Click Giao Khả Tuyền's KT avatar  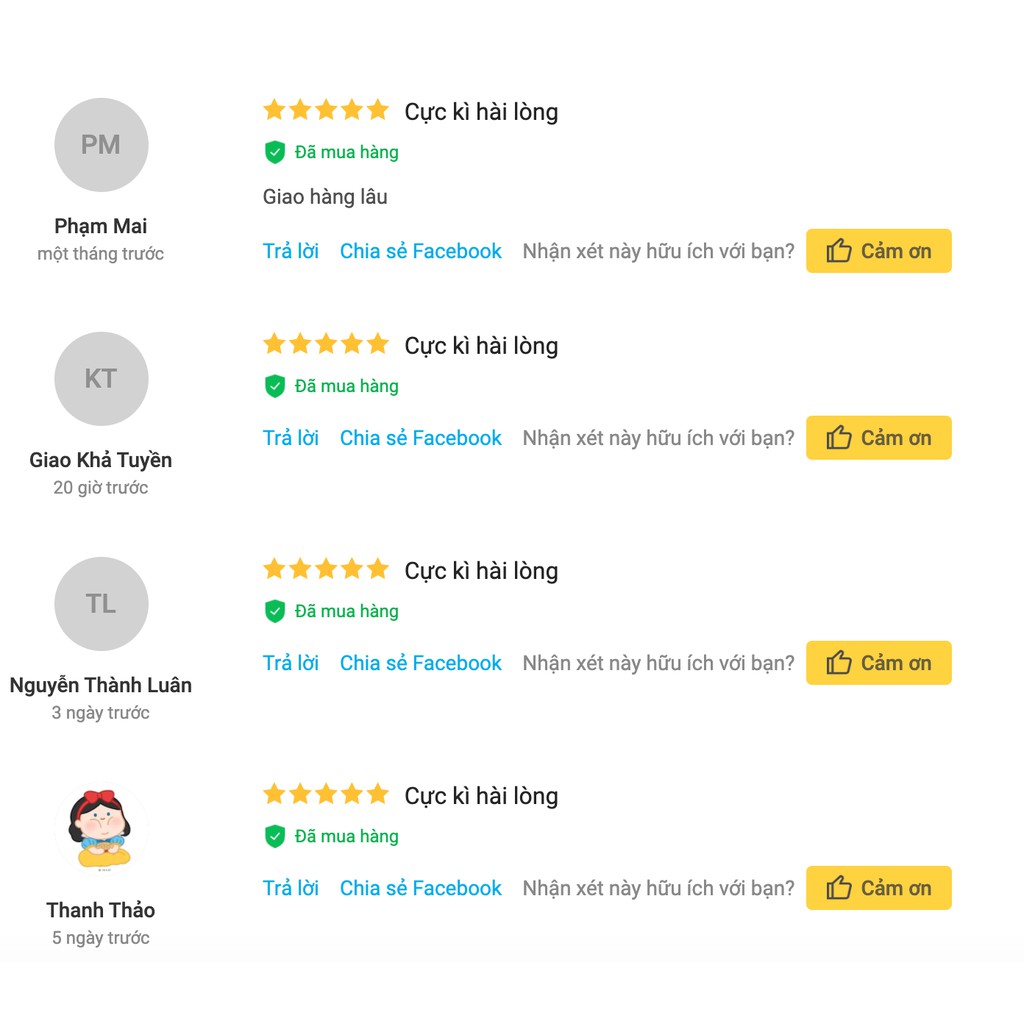(101, 379)
